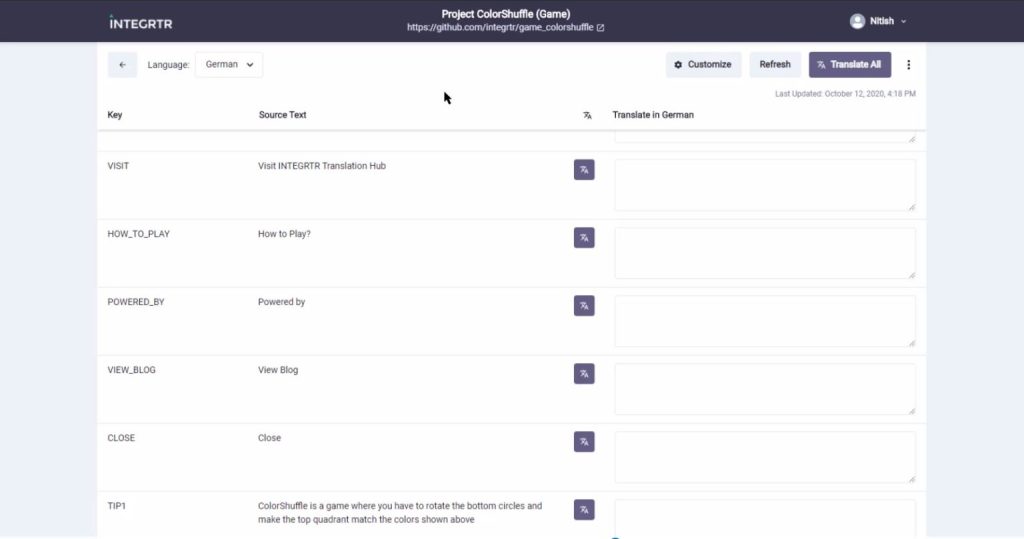Click the POWERED_BY translation text area
1024x539 pixels.
click(x=764, y=321)
